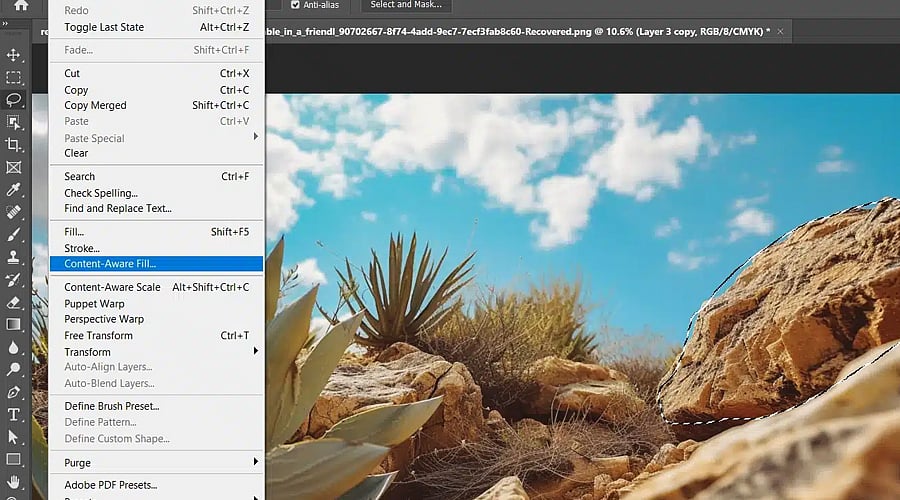Viewport: 900px width, 500px height.
Task: Choose Cut from Edit menu
Action: coord(156,73)
